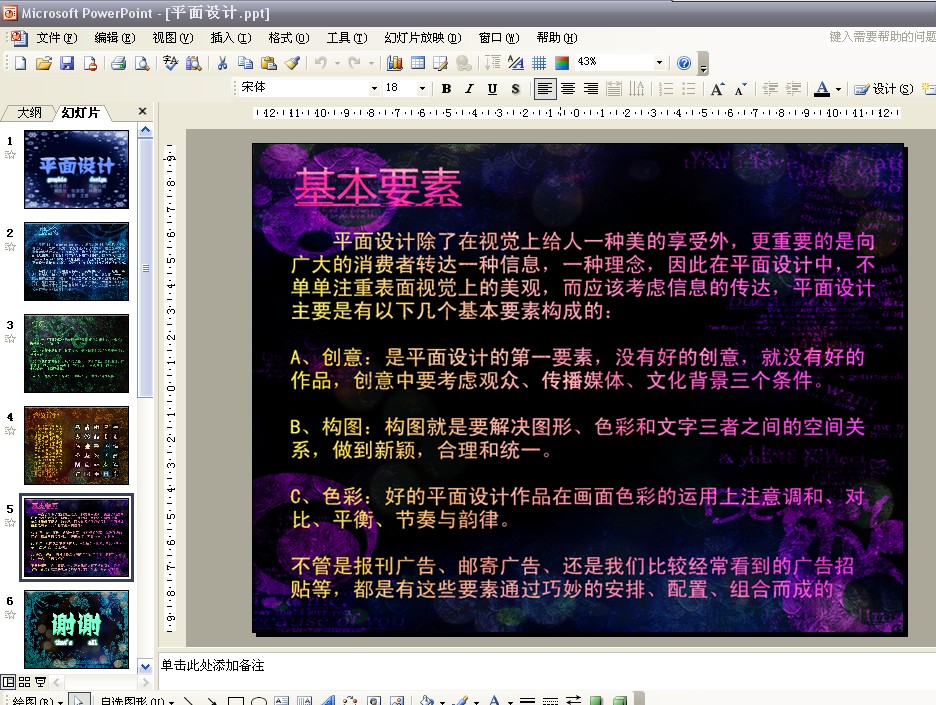The height and width of the screenshot is (705, 936).
Task: Open the 插入 menu
Action: pyautogui.click(x=230, y=38)
